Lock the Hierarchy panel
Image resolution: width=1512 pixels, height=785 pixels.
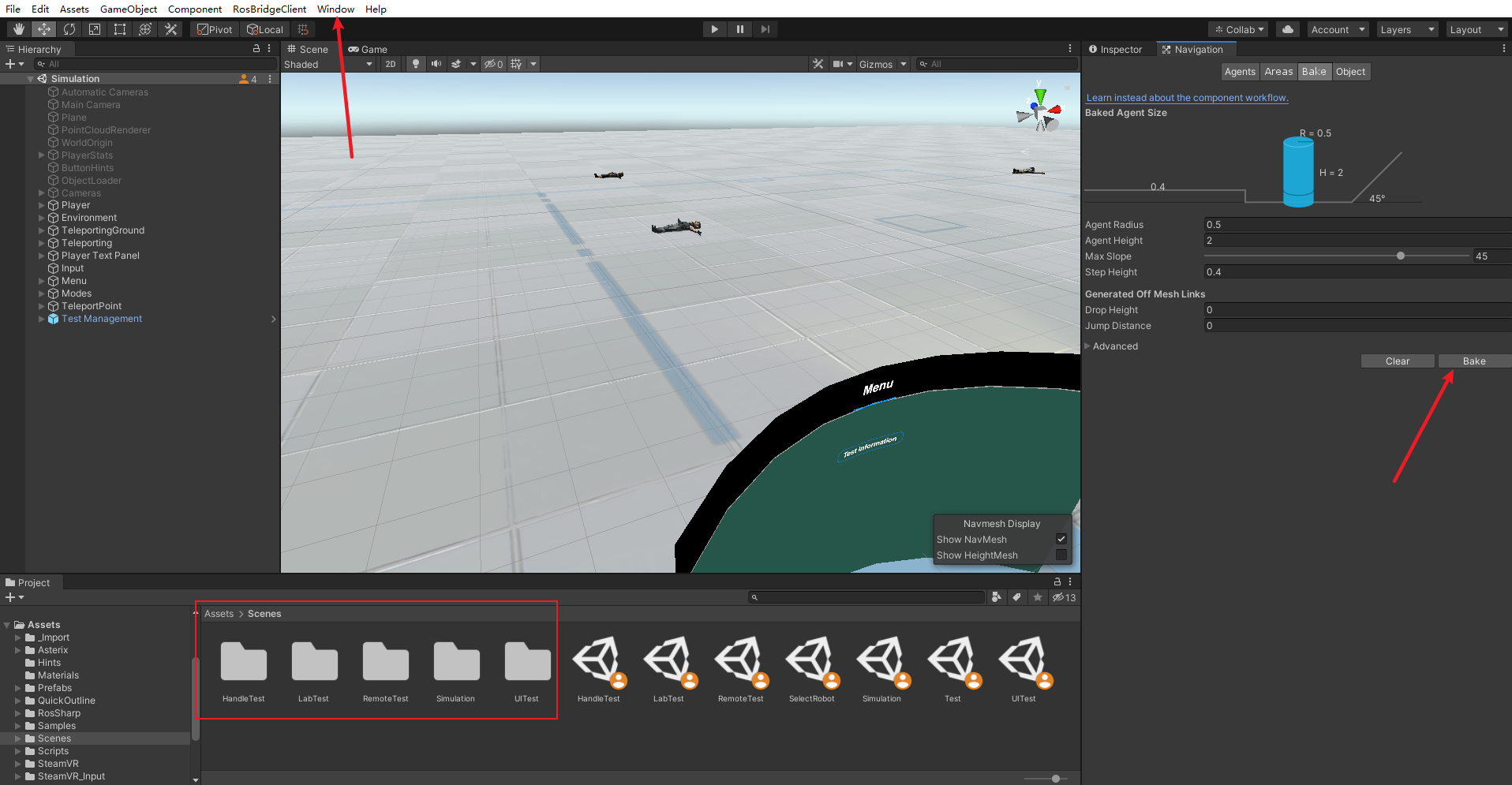point(256,49)
